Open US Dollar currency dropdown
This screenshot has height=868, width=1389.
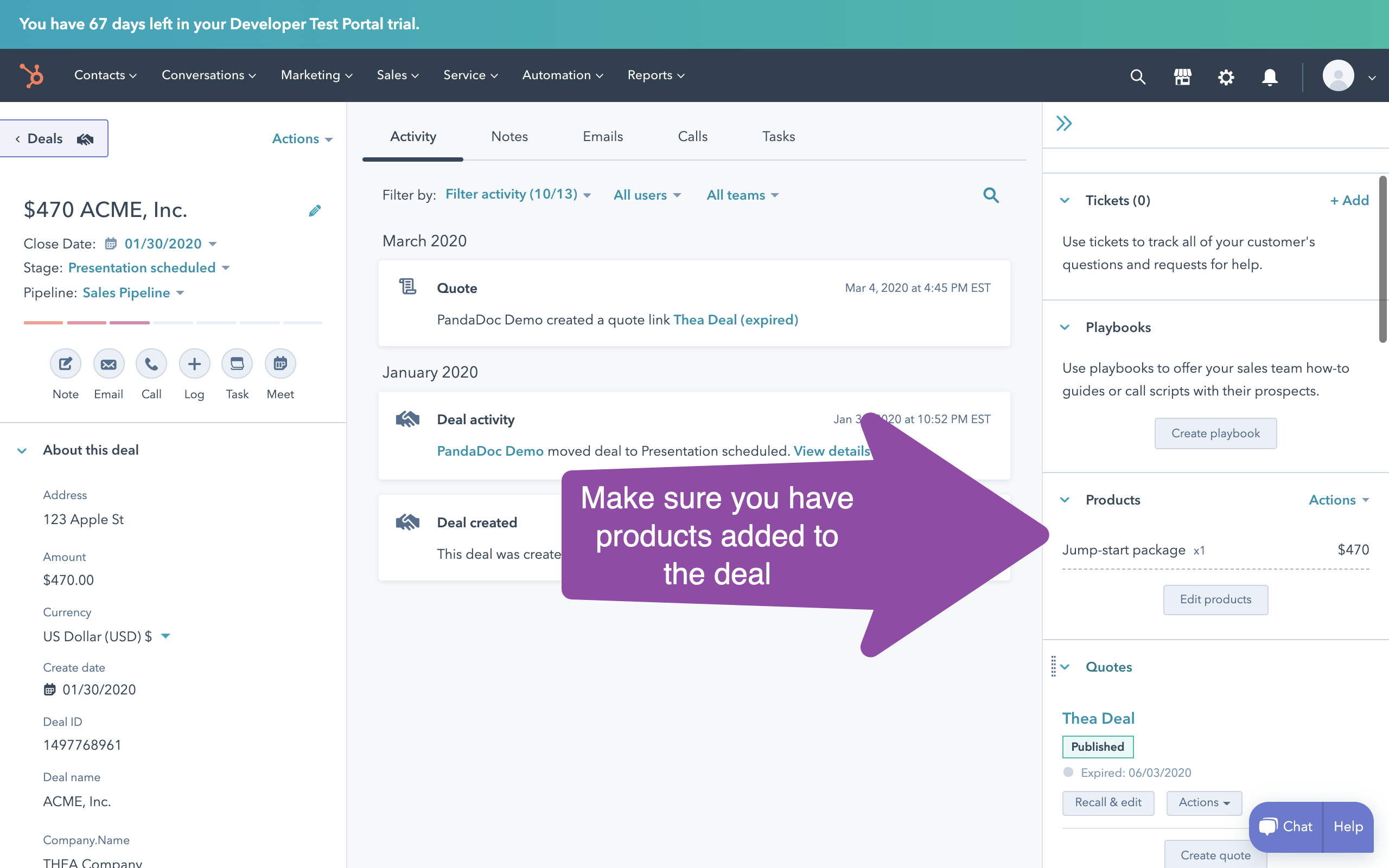point(107,636)
